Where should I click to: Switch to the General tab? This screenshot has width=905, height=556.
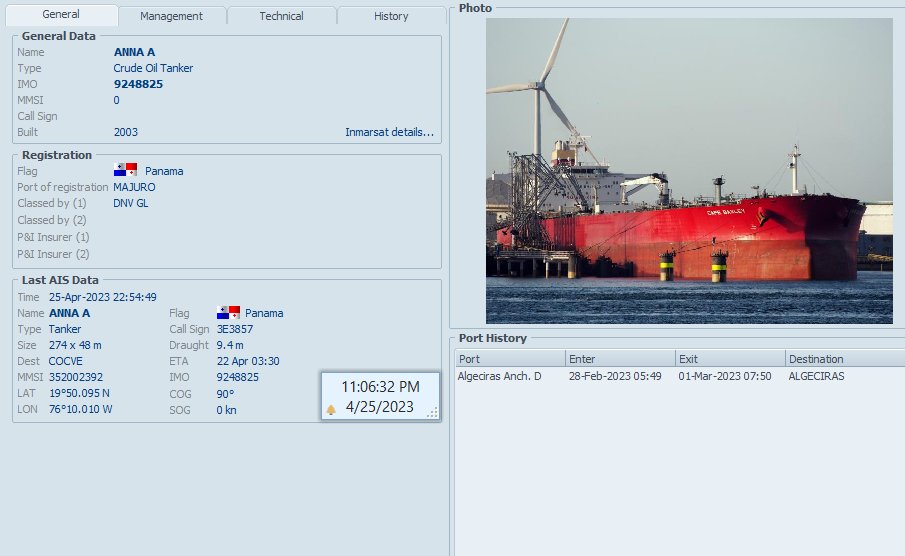tap(61, 14)
